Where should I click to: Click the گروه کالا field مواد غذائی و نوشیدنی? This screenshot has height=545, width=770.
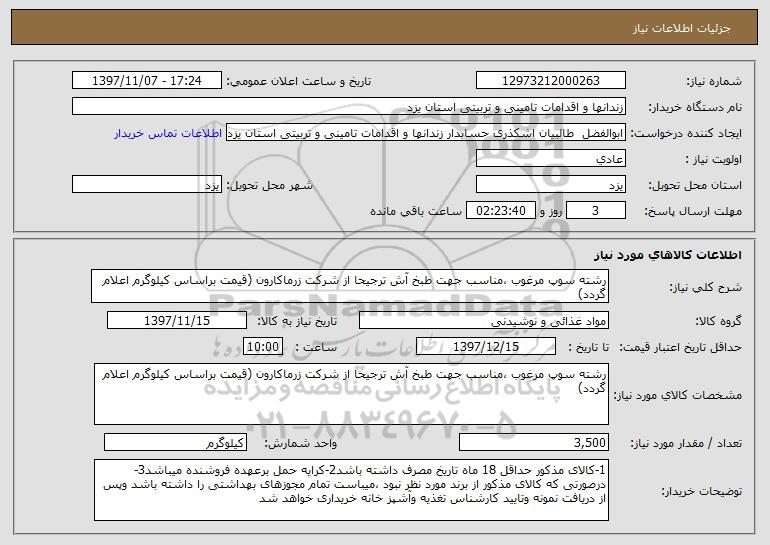coord(484,321)
